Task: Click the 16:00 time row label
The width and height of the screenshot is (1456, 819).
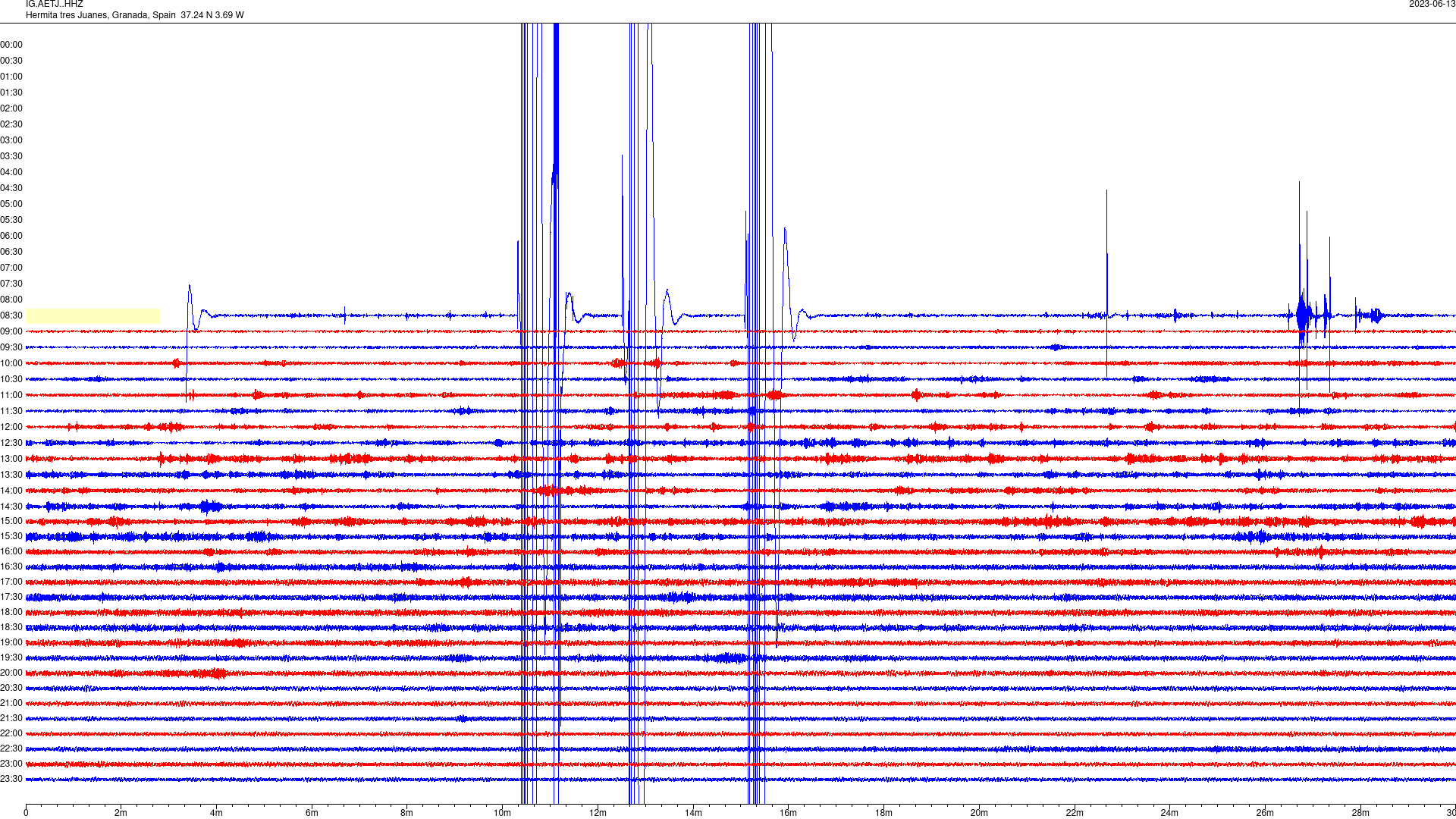Action: (11, 551)
